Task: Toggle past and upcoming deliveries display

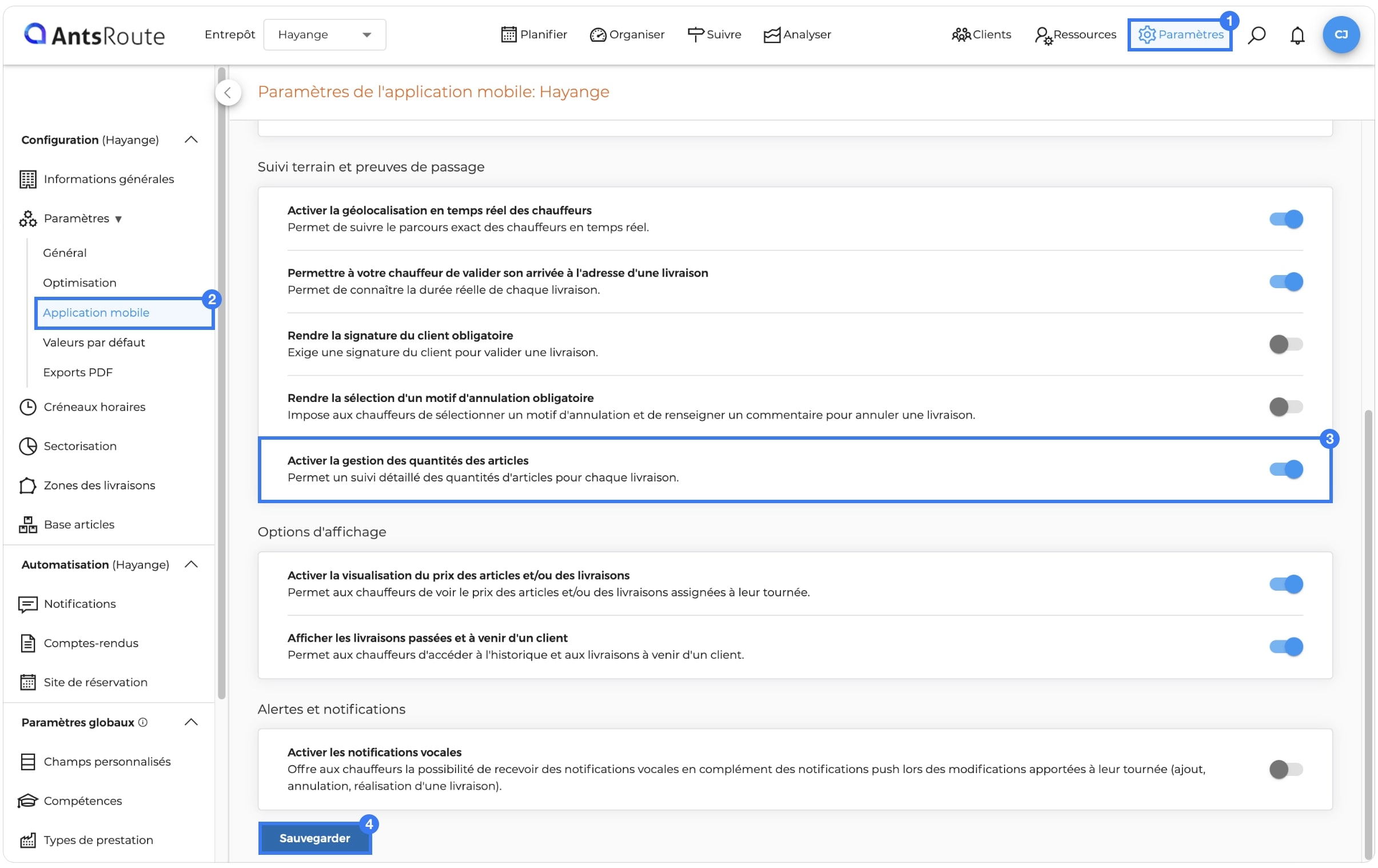Action: (1286, 647)
